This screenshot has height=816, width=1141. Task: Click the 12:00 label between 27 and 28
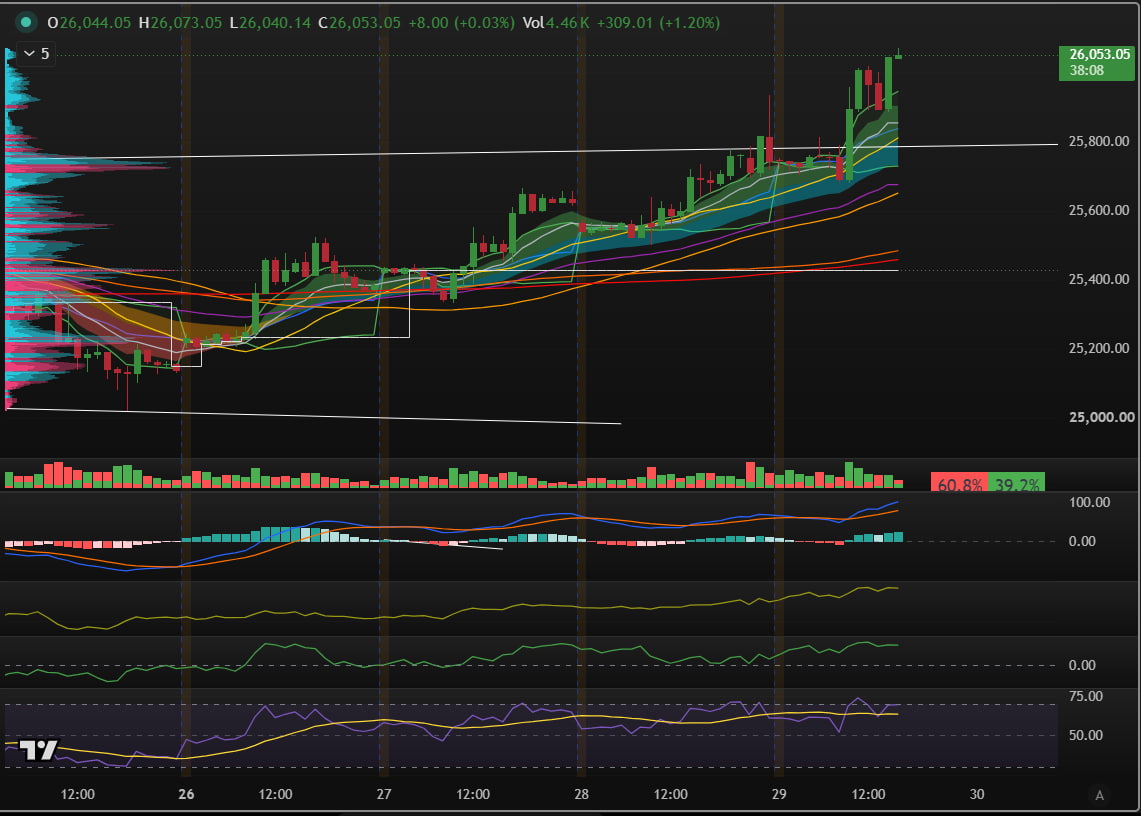(x=473, y=794)
